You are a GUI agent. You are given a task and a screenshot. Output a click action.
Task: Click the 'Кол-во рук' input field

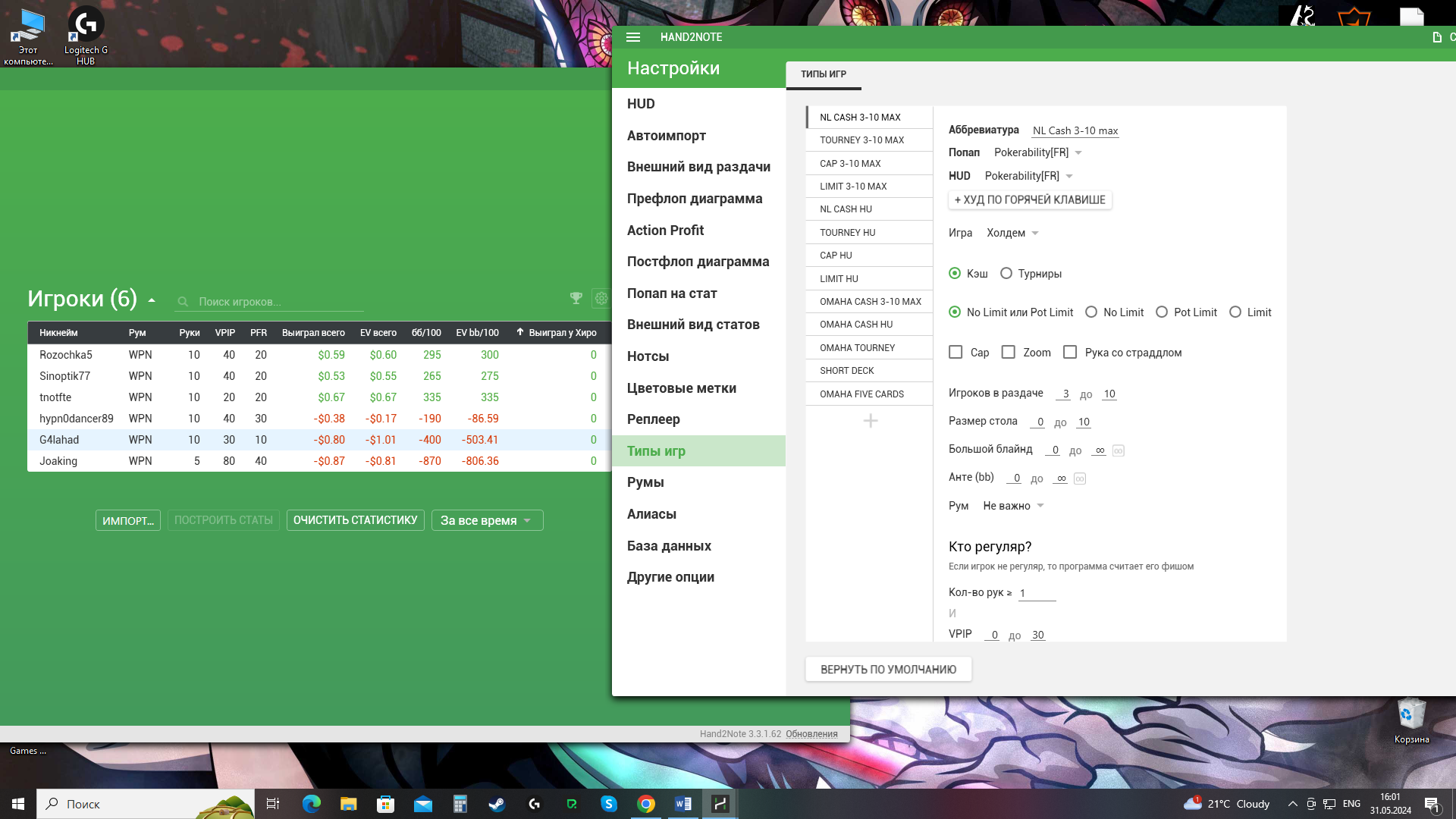[1037, 593]
